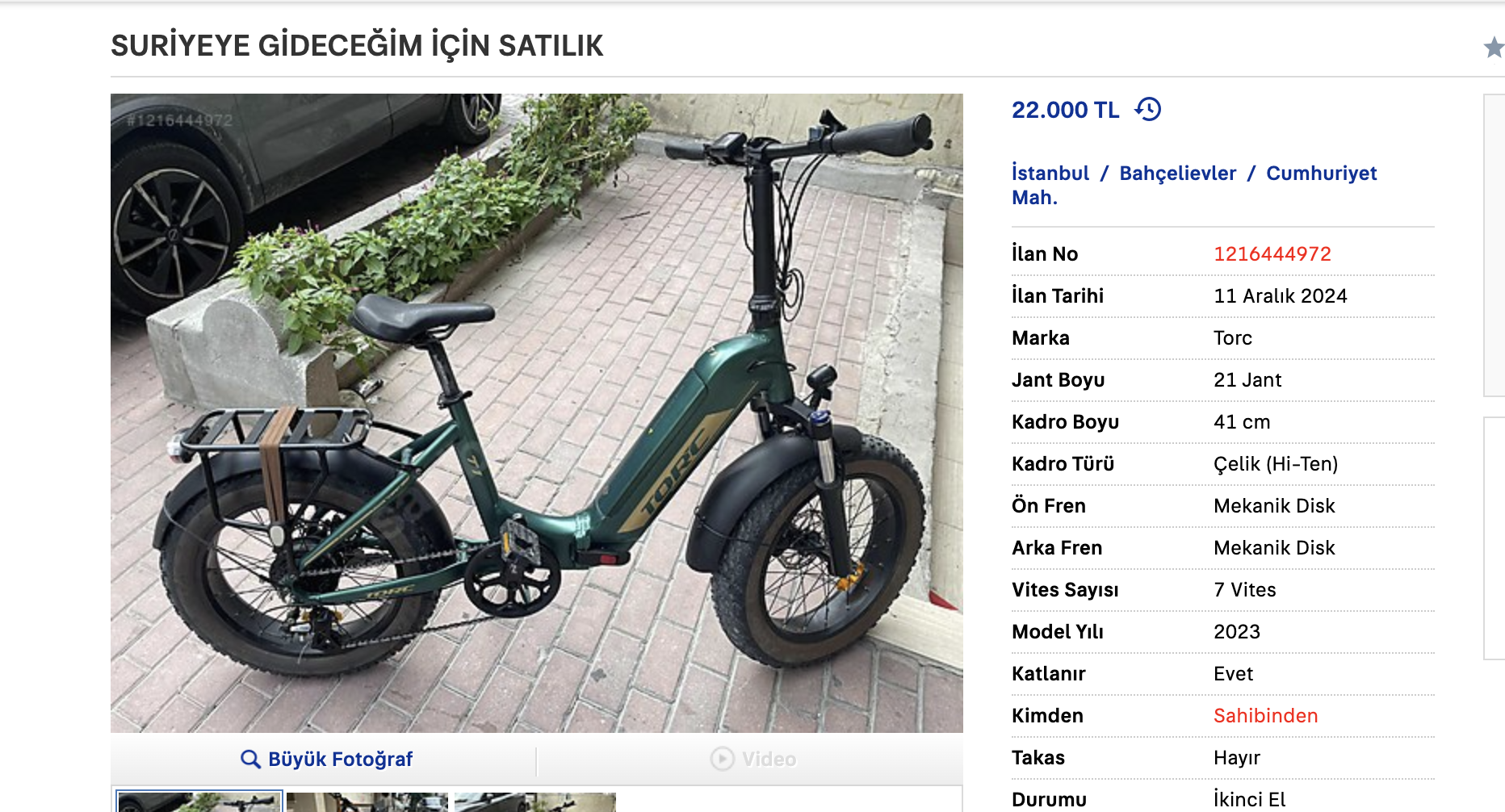Click the price history clock icon
Viewport: 1505px width, 812px height.
click(1147, 109)
